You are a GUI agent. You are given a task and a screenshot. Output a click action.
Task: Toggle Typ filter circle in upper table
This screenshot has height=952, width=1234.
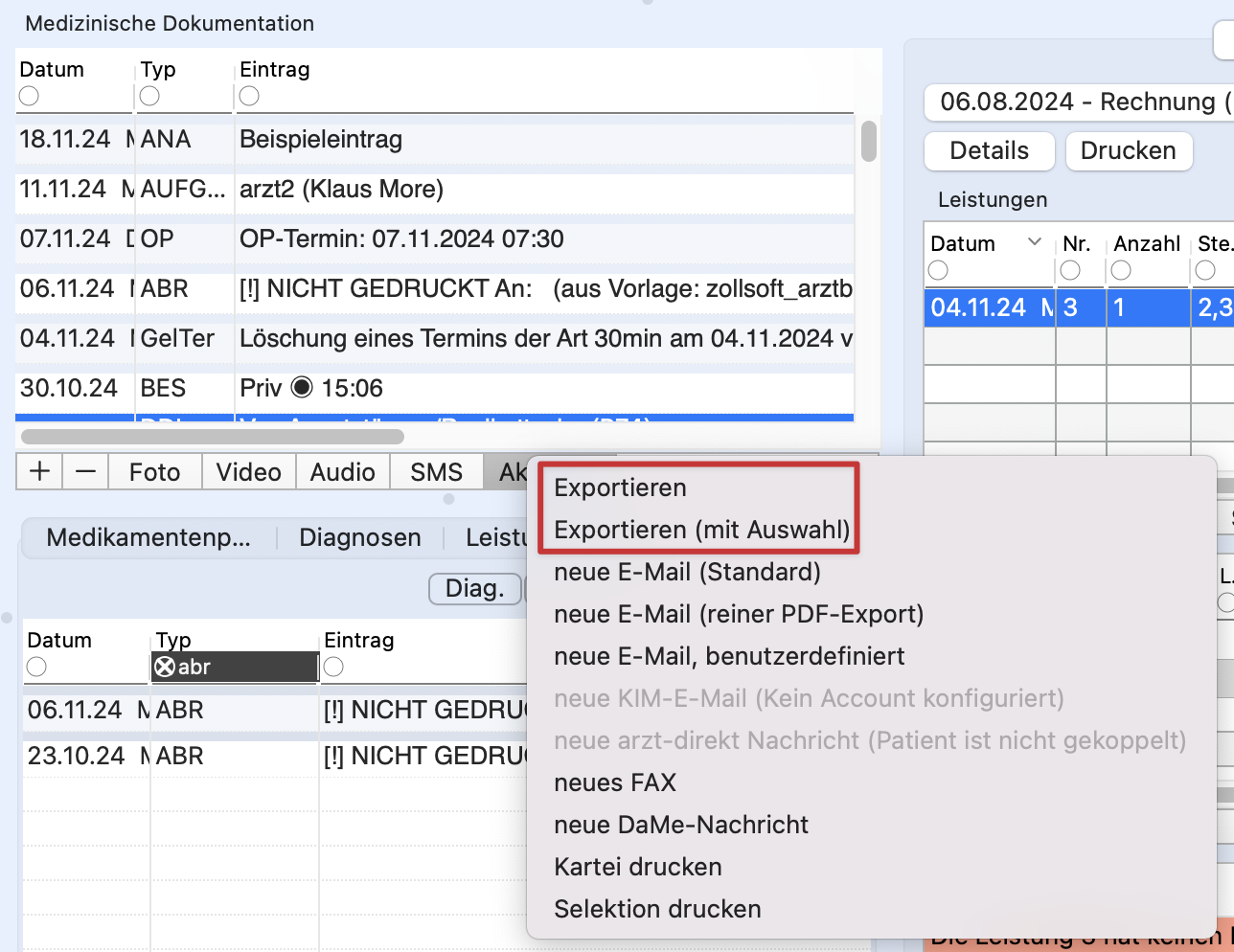149,96
